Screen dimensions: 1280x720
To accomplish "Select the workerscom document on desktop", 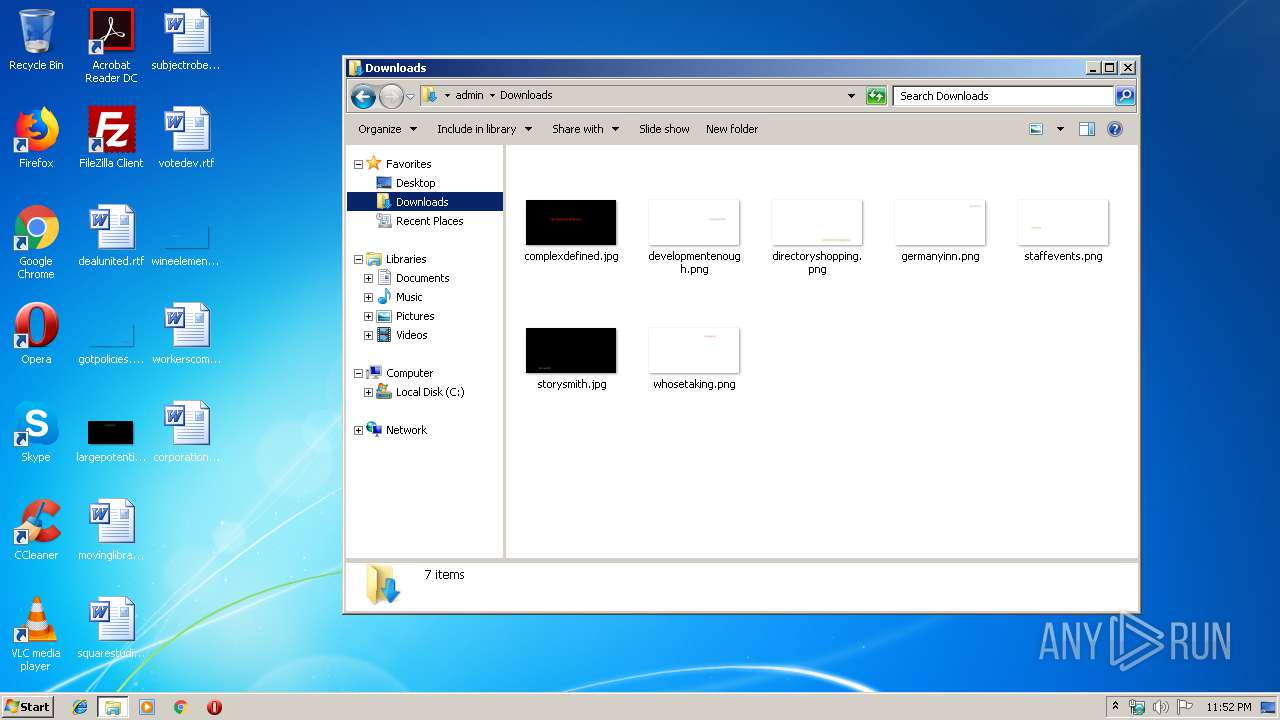I will [186, 334].
